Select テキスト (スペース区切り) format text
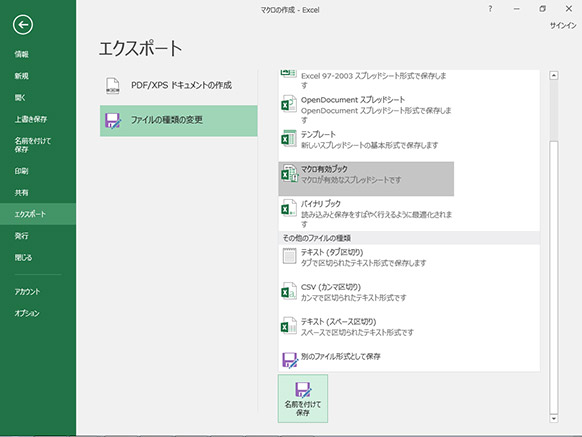 pyautogui.click(x=339, y=322)
